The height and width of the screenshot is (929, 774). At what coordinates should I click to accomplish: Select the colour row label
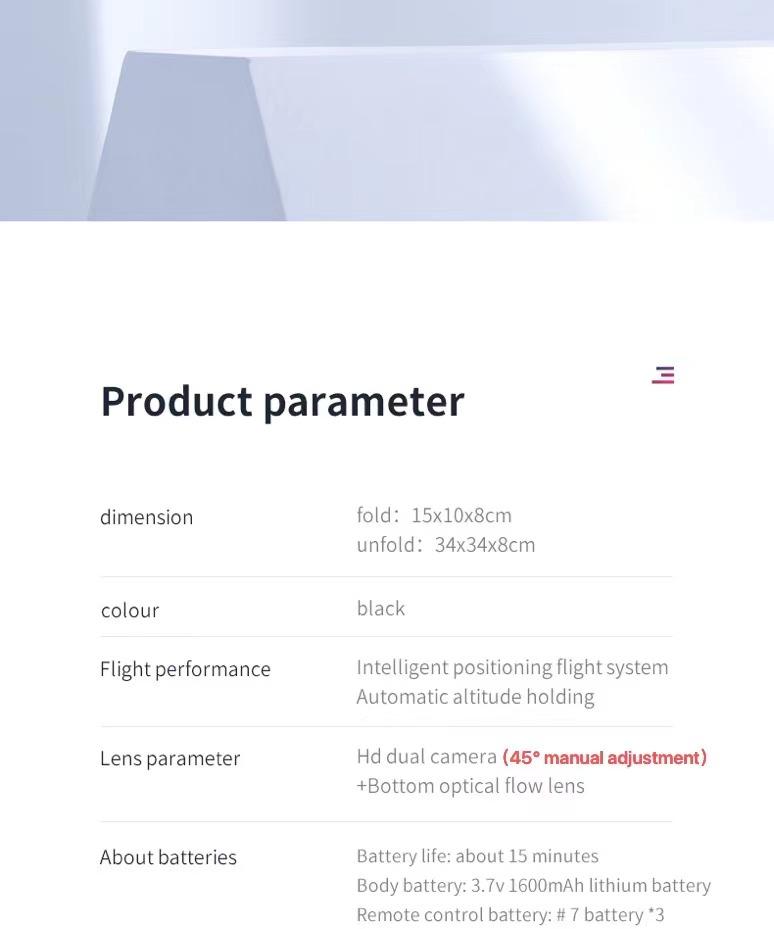130,610
